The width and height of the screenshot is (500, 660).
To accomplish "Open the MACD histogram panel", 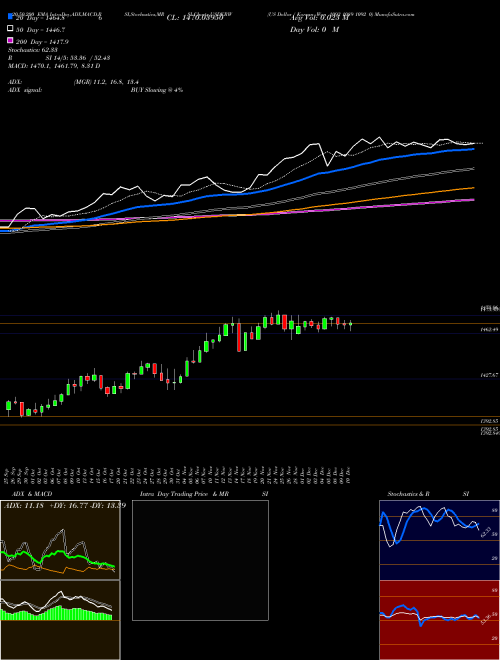I will coord(60,620).
